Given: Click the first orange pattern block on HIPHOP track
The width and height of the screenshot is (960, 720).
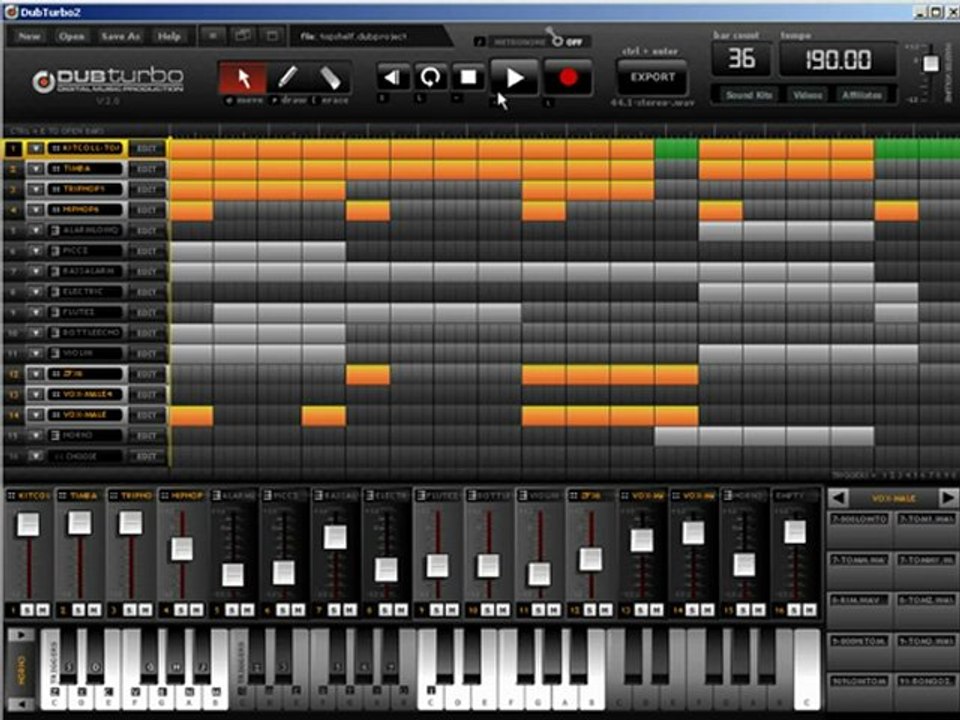Looking at the screenshot, I should pyautogui.click(x=192, y=211).
